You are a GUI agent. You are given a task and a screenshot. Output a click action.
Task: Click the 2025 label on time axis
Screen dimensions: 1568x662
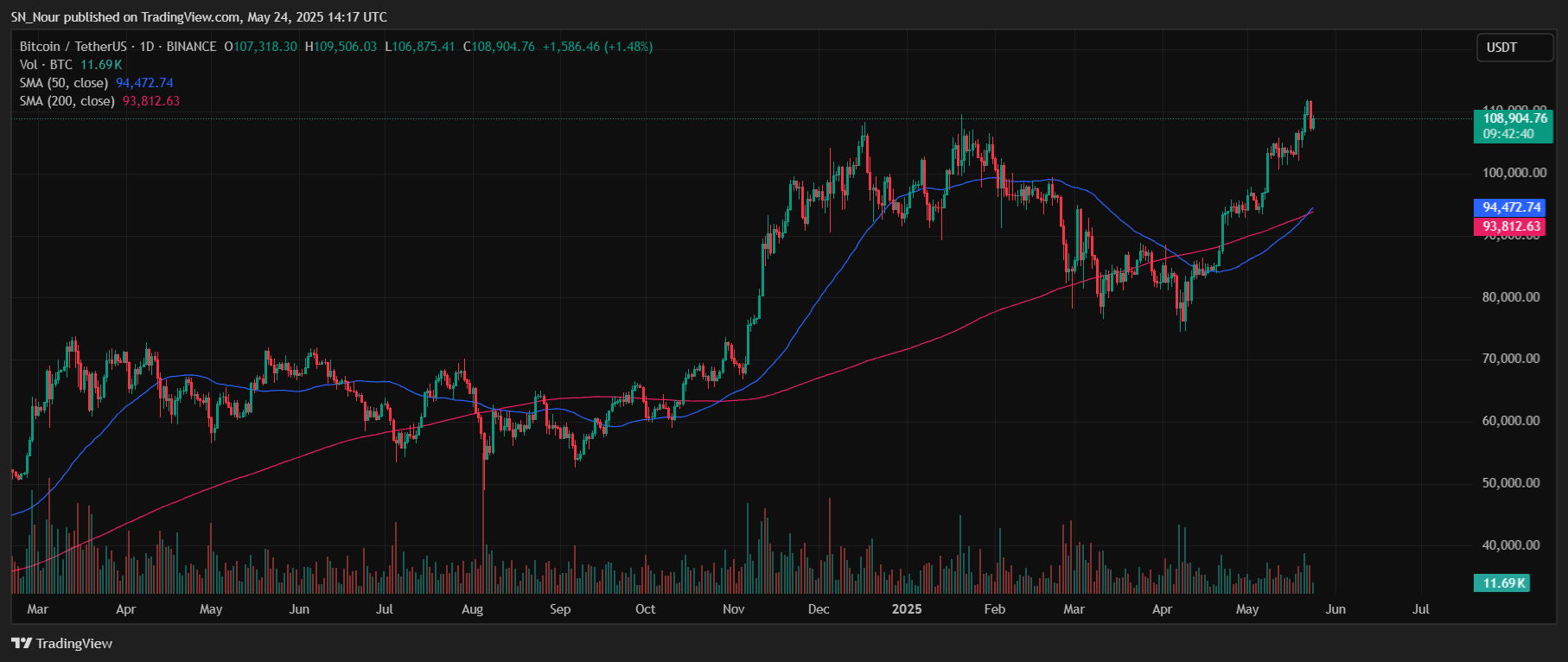tap(906, 609)
